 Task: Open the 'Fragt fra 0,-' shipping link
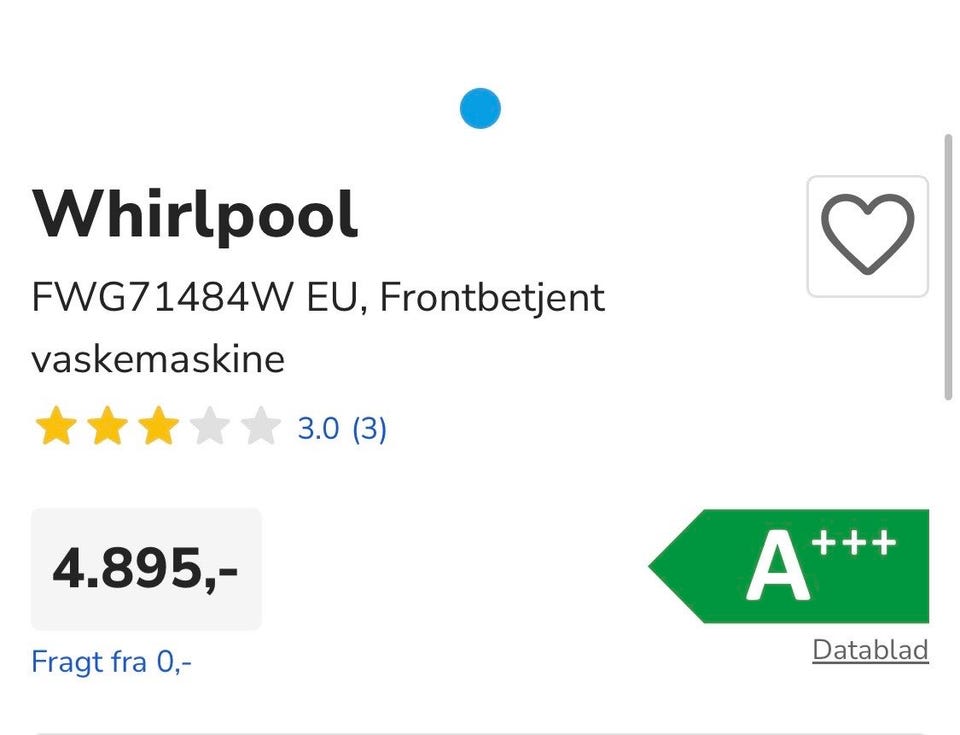(111, 661)
